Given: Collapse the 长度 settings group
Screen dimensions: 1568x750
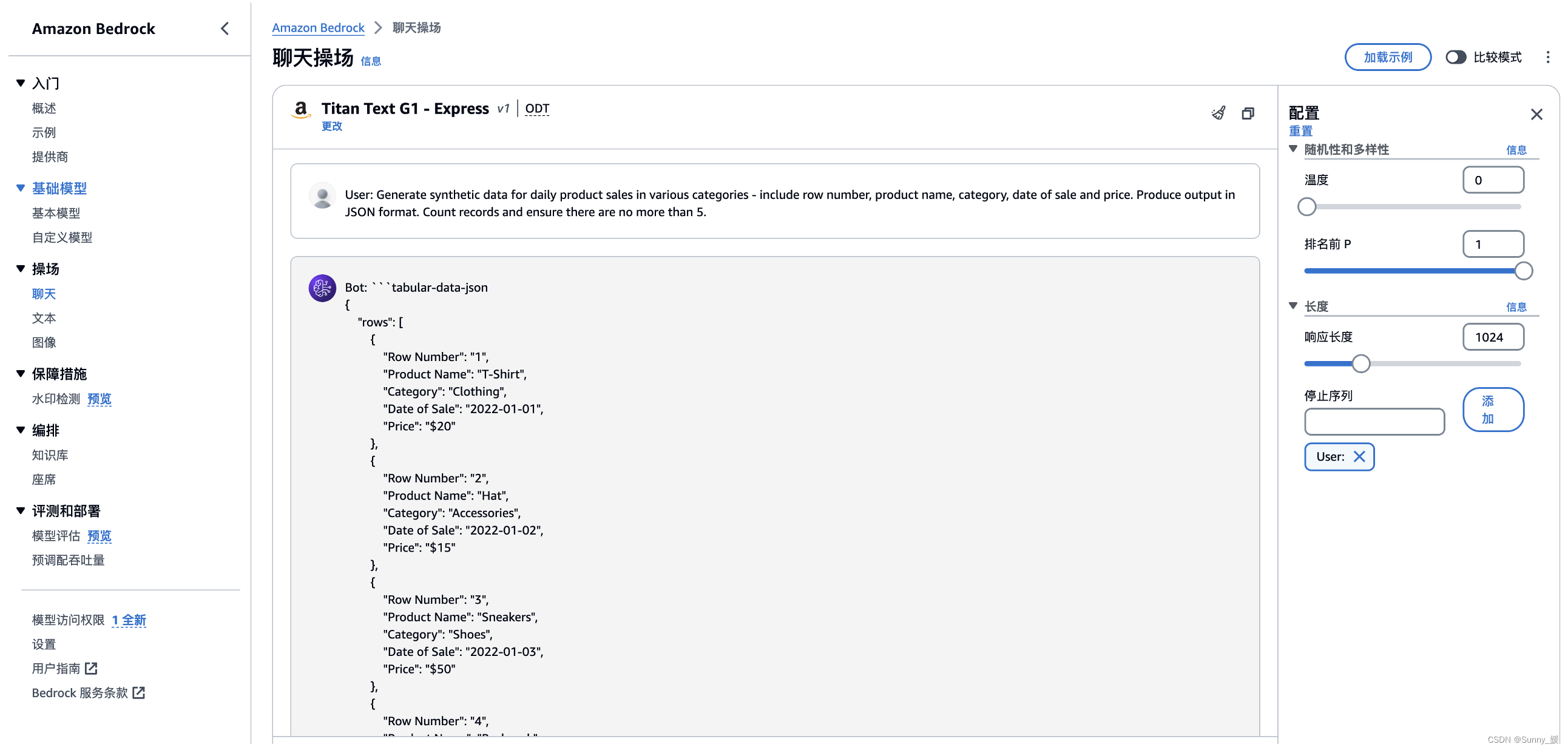Looking at the screenshot, I should tap(1294, 306).
